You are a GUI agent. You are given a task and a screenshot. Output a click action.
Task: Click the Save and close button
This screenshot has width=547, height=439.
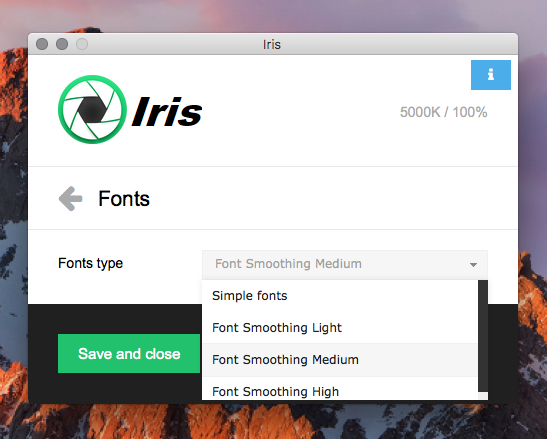[x=129, y=354]
